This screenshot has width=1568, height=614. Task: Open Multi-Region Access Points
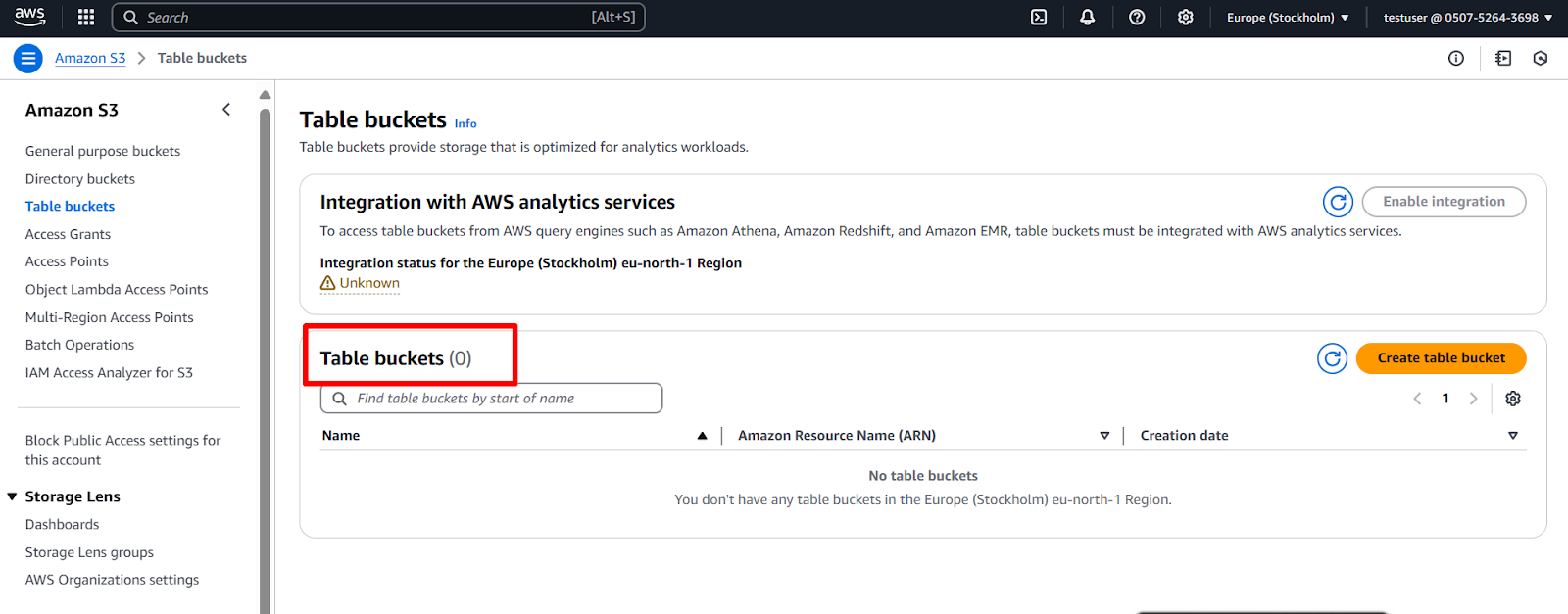click(110, 317)
